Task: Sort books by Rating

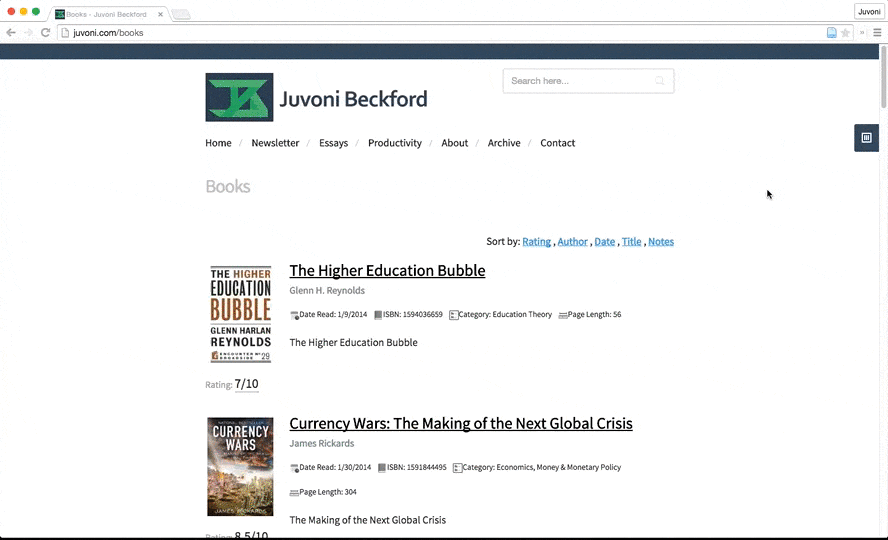Action: 536,242
